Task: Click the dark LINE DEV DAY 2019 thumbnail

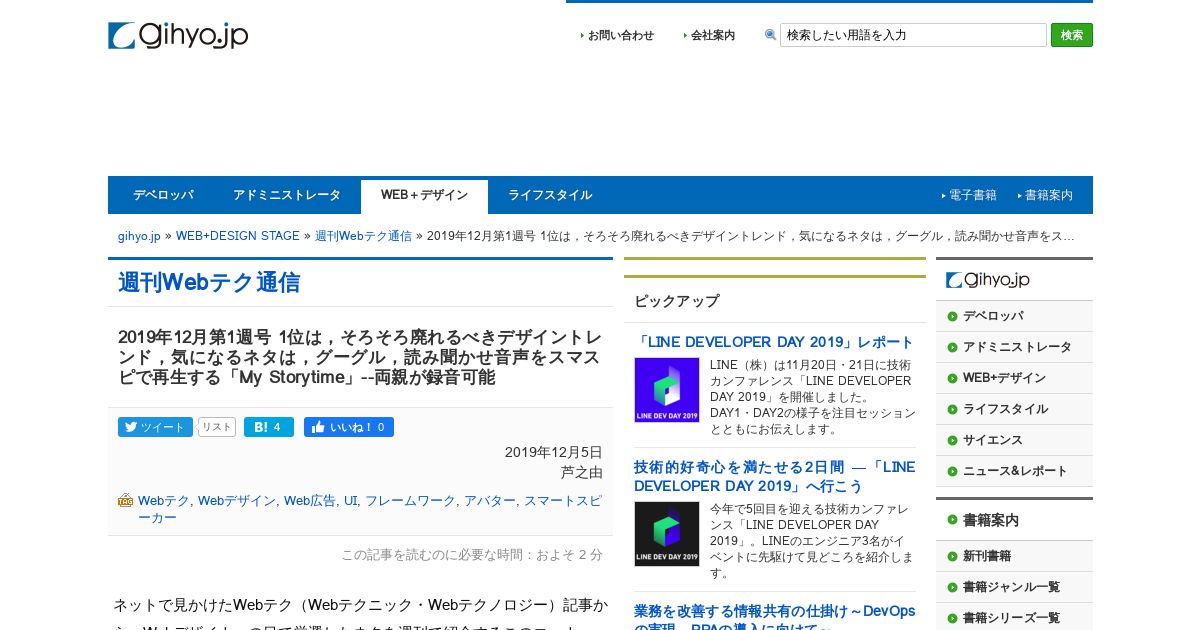Action: [x=667, y=534]
